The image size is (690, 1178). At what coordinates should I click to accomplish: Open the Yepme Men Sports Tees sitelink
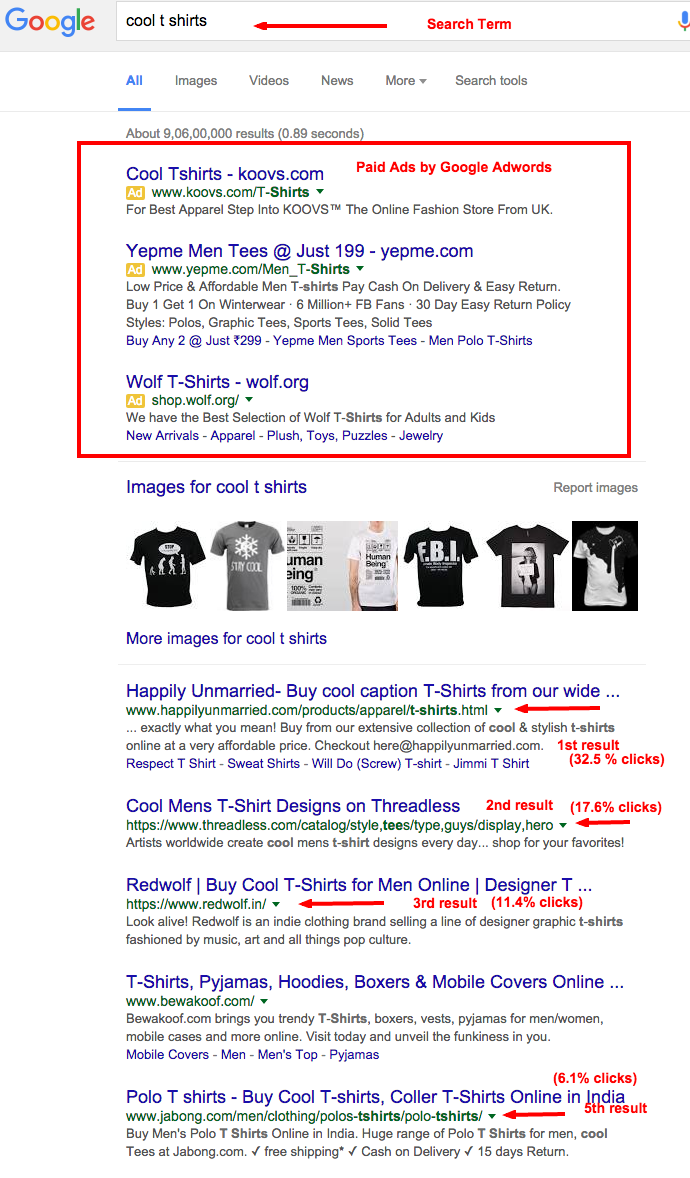click(x=345, y=340)
